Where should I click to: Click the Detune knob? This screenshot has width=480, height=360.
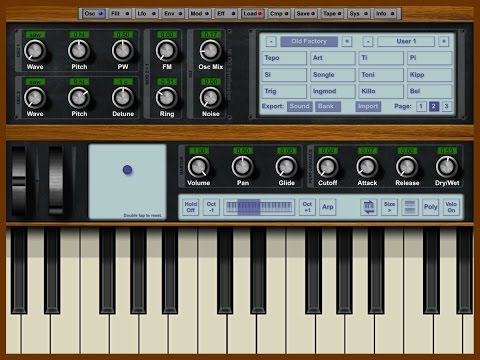(x=123, y=98)
